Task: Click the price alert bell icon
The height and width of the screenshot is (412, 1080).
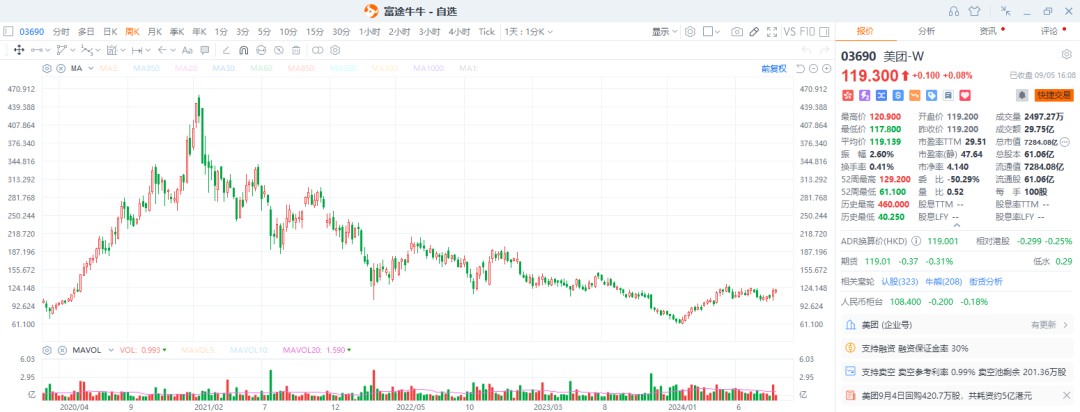Action: 1021,95
